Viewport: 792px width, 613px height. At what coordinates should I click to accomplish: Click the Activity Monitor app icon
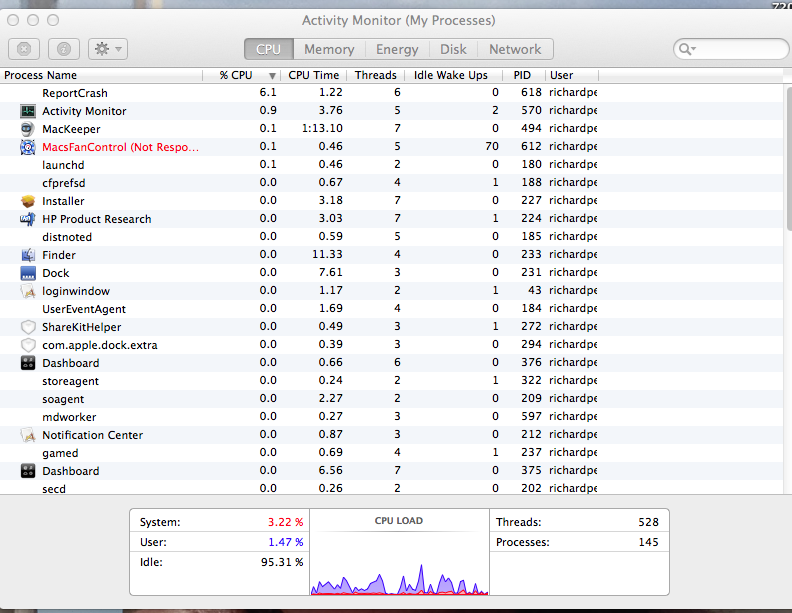point(28,111)
